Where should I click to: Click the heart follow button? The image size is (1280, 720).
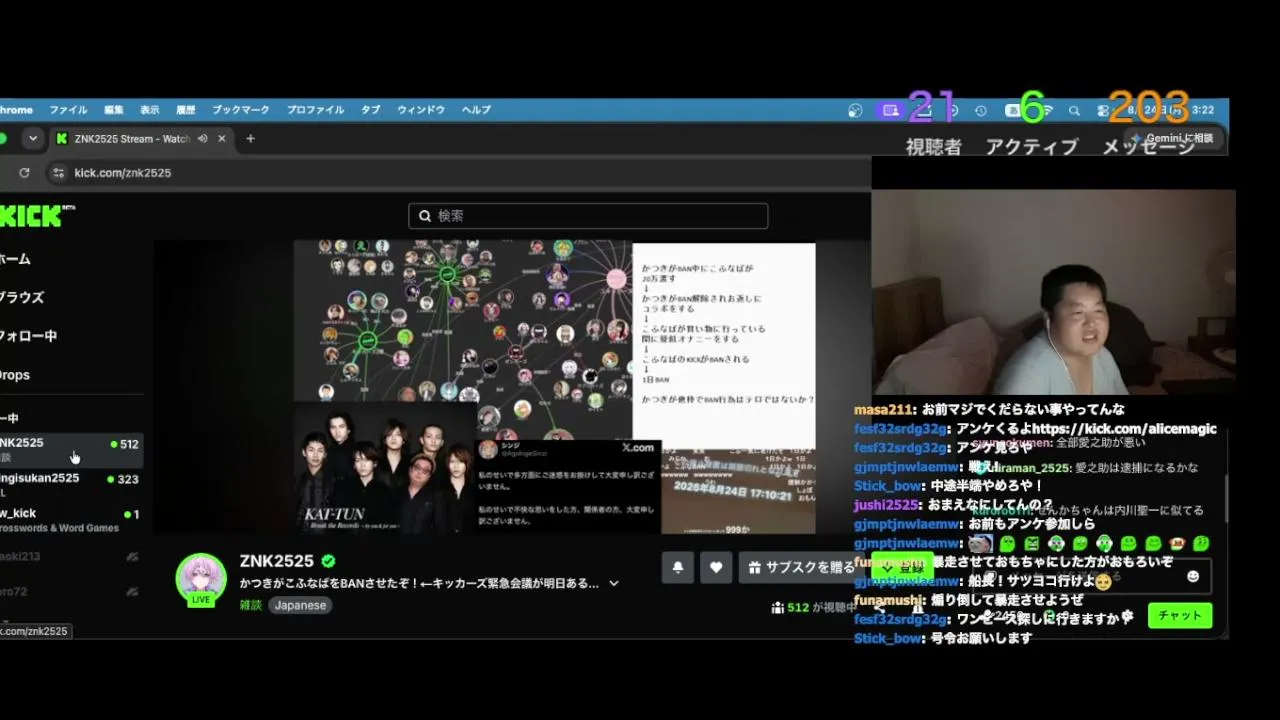coord(716,567)
